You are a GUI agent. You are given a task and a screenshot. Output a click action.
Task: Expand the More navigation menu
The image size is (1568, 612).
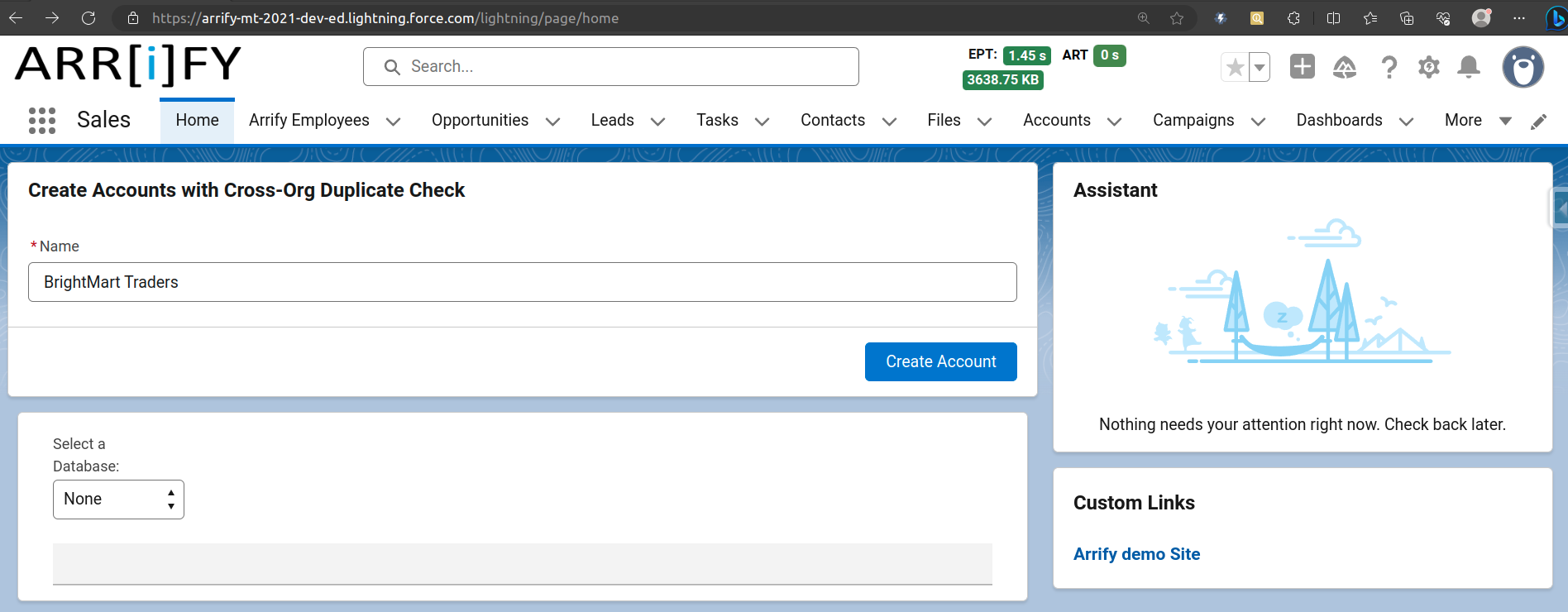point(1477,121)
